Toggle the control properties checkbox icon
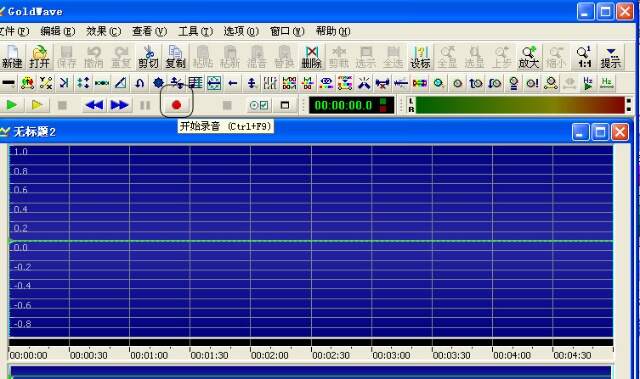The height and width of the screenshot is (379, 640). click(x=259, y=105)
